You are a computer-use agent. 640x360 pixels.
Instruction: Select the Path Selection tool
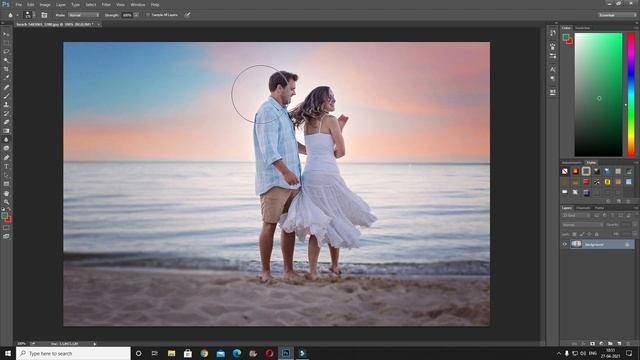[x=6, y=175]
